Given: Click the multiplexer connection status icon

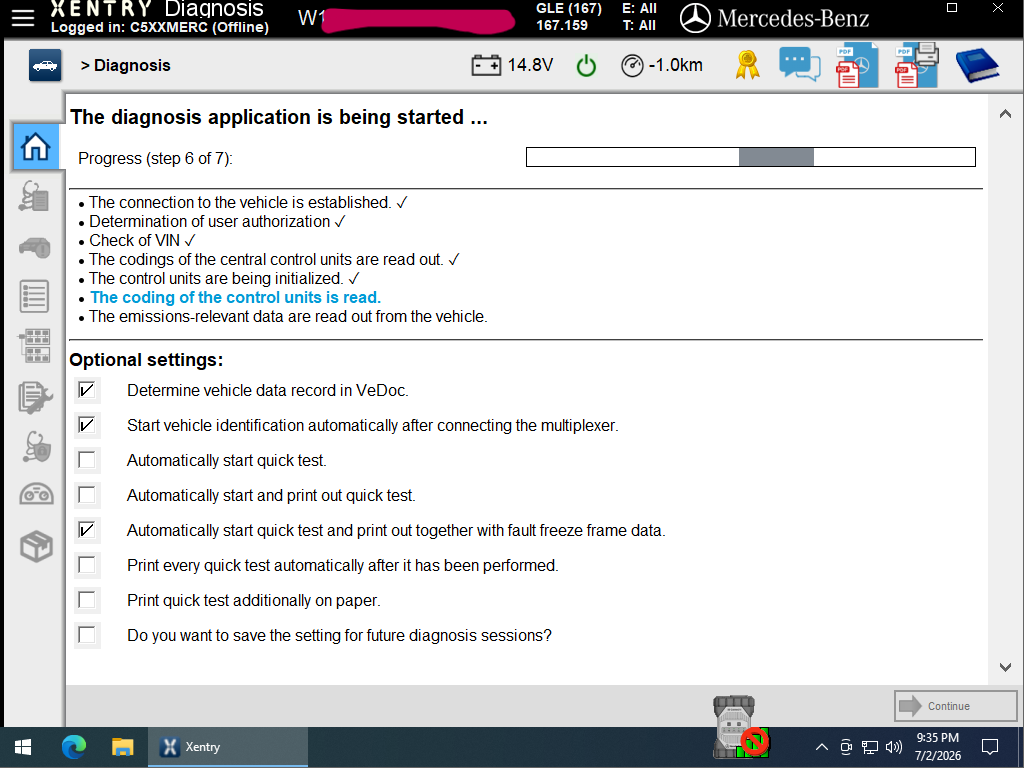Looking at the screenshot, I should 739,726.
